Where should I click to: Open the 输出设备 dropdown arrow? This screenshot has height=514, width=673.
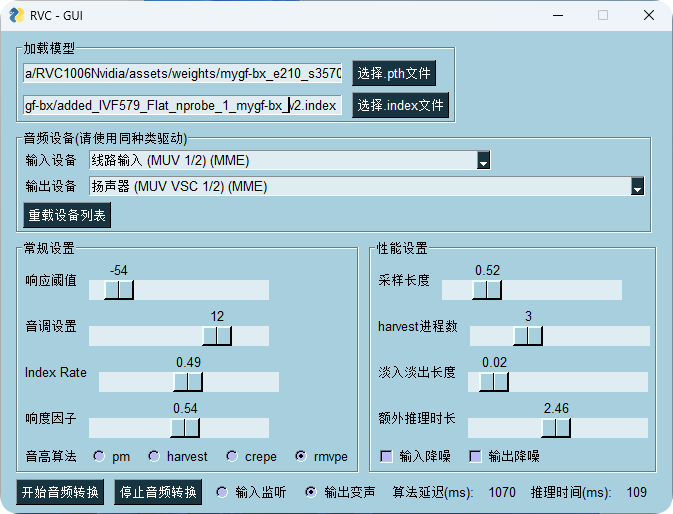pyautogui.click(x=637, y=186)
